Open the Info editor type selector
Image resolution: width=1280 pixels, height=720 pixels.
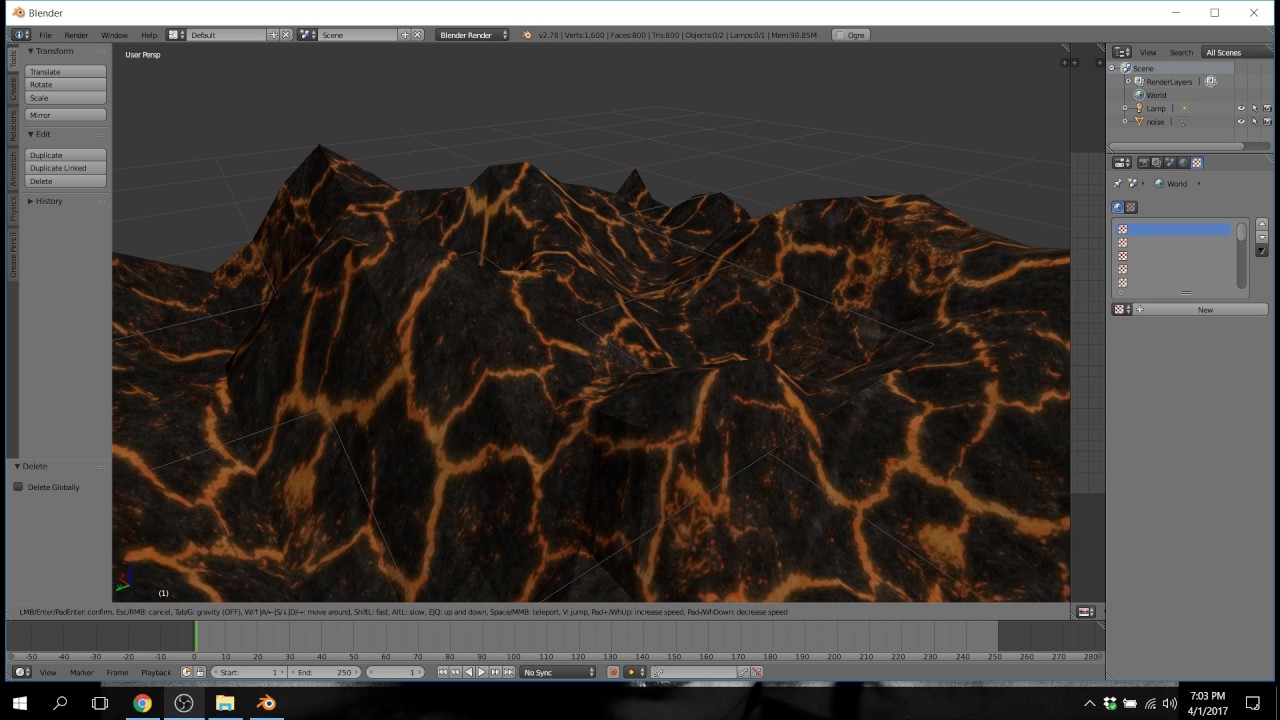click(21, 35)
